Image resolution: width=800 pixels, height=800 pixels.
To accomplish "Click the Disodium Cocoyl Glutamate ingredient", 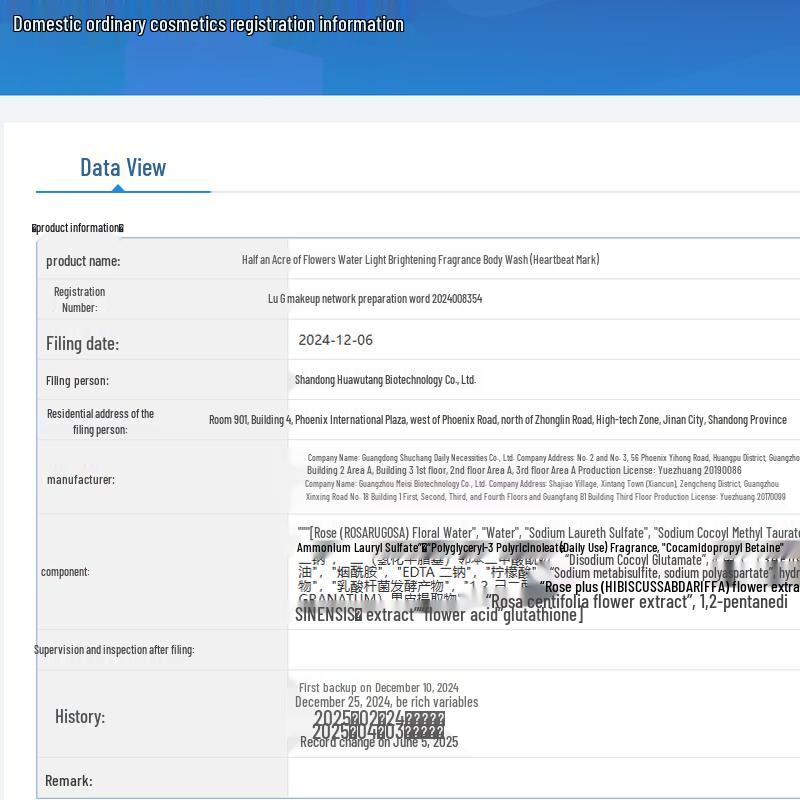I will click(635, 560).
